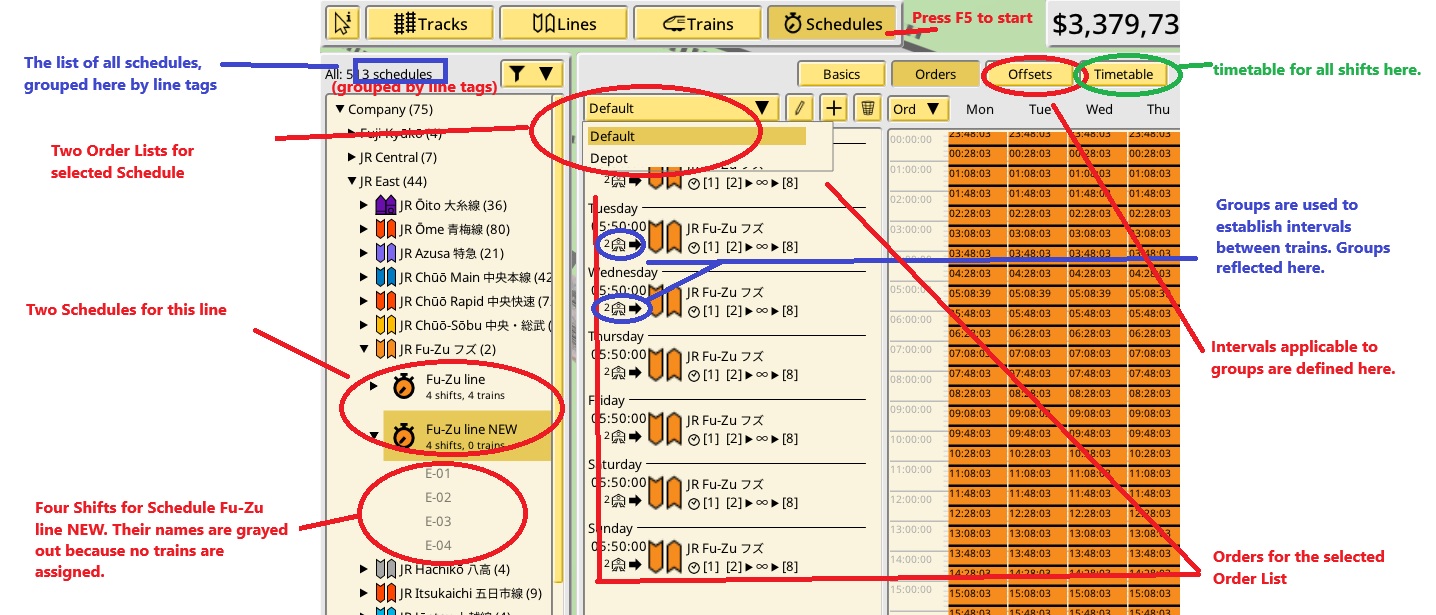Select the Wednesday JR Fu-Zu order text
1436x615 pixels.
tap(725, 292)
